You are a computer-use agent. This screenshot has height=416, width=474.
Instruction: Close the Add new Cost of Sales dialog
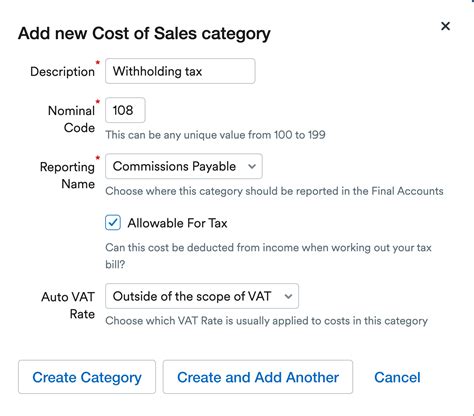445,26
